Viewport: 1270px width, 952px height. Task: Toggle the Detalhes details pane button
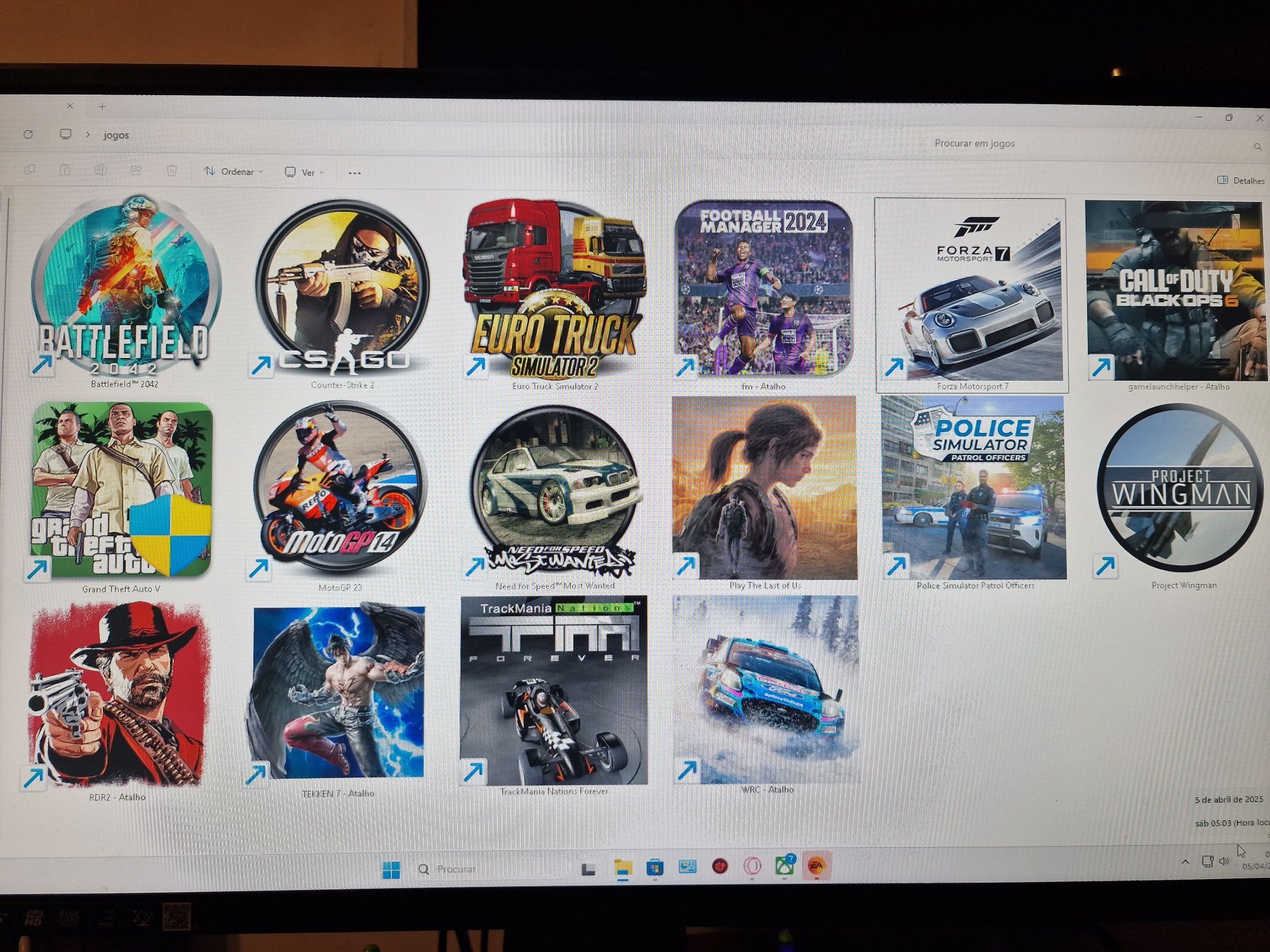pyautogui.click(x=1241, y=180)
